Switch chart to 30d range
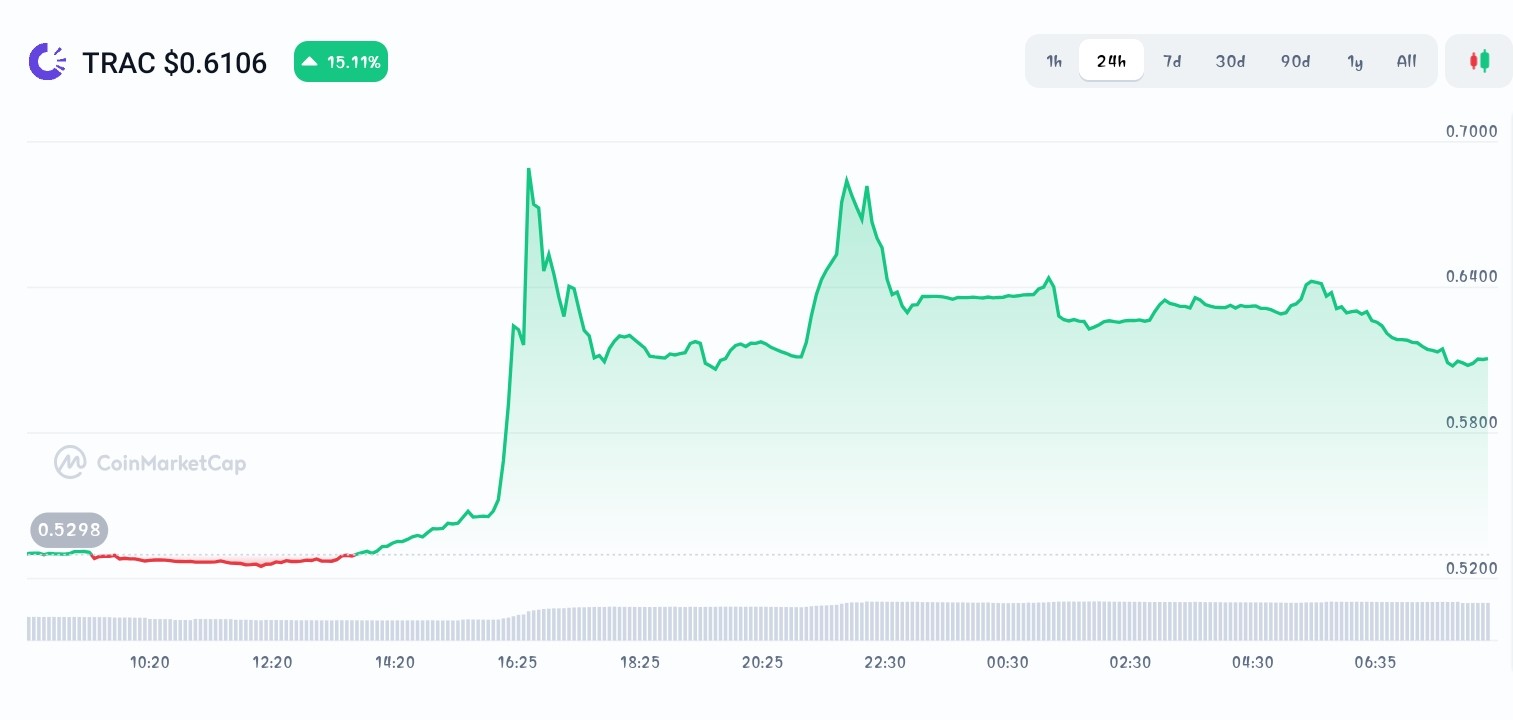 pos(1230,61)
